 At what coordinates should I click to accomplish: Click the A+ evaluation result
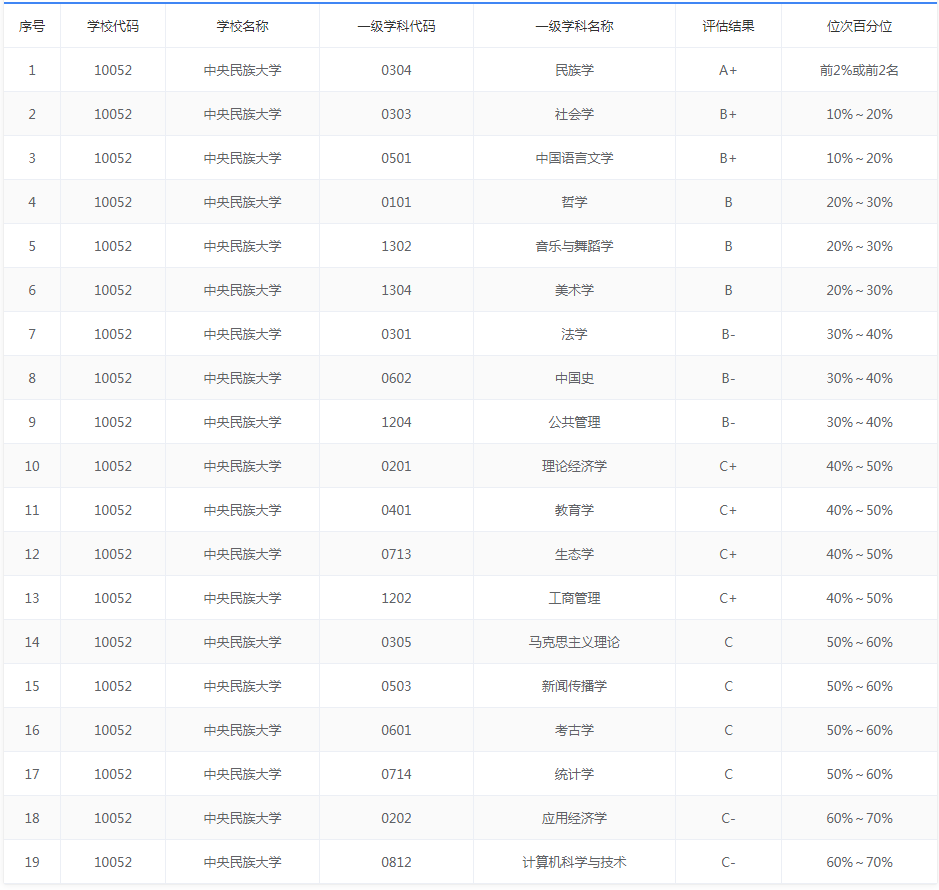[x=728, y=70]
